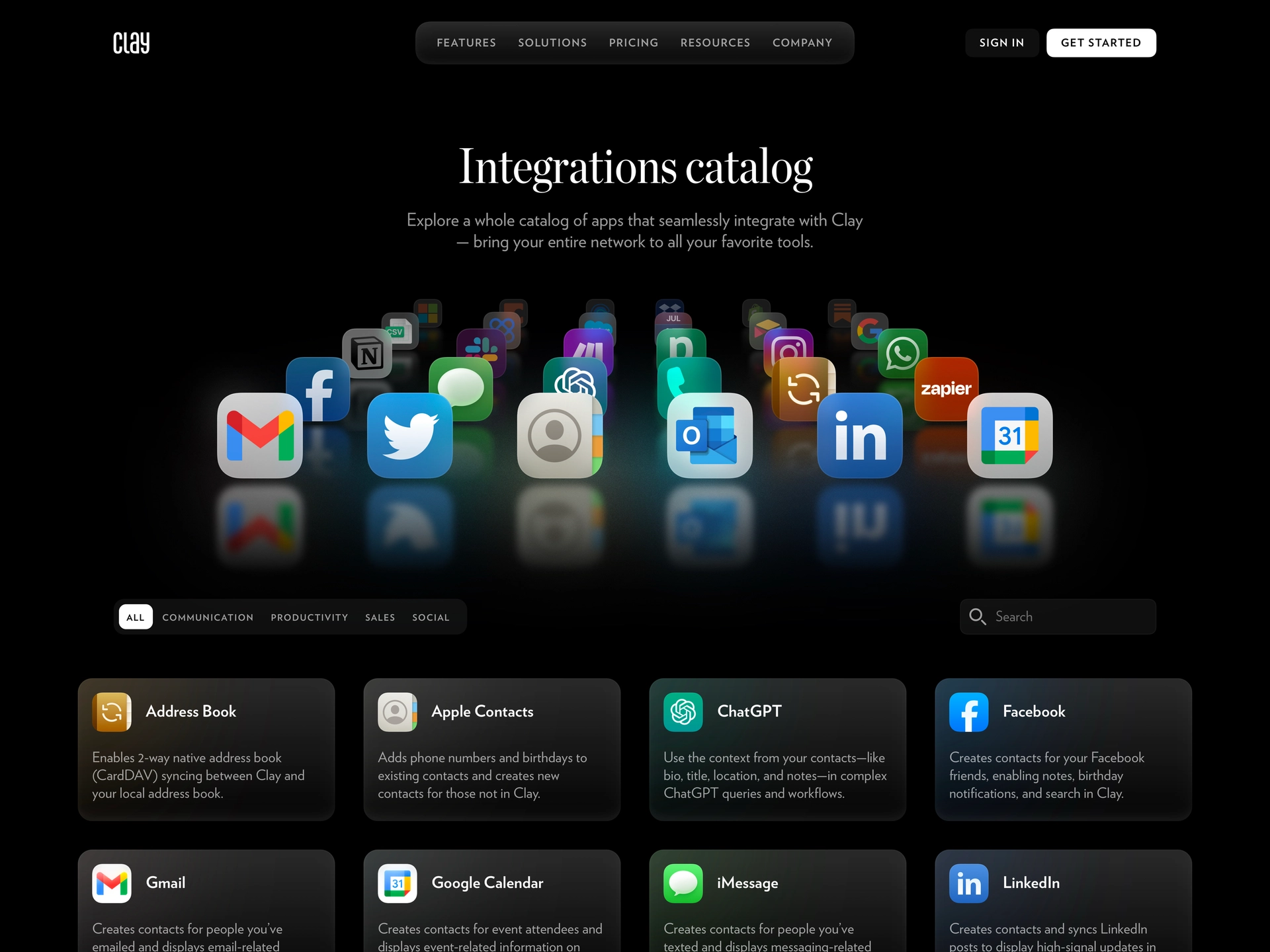Select the PRODUCTIVITY category tab
The image size is (1270, 952).
[x=309, y=616]
